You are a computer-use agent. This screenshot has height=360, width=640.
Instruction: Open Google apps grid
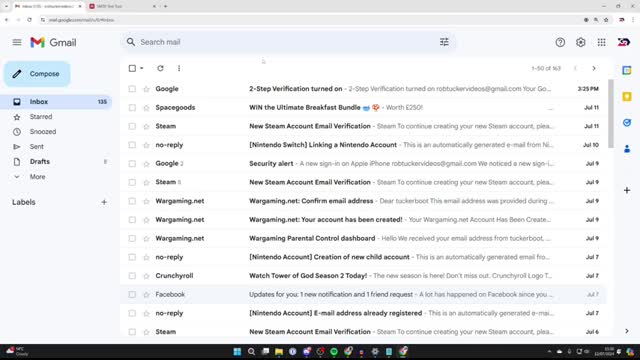[601, 42]
